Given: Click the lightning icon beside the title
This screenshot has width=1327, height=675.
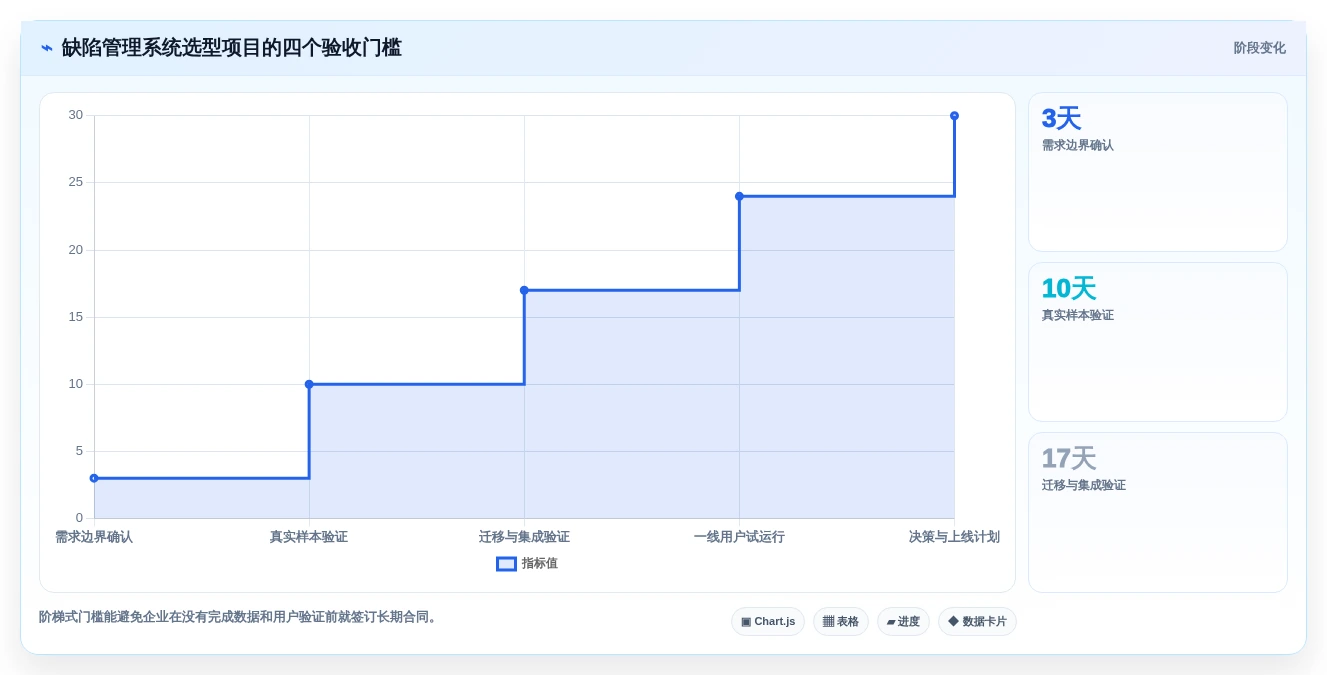Looking at the screenshot, I should coord(47,48).
